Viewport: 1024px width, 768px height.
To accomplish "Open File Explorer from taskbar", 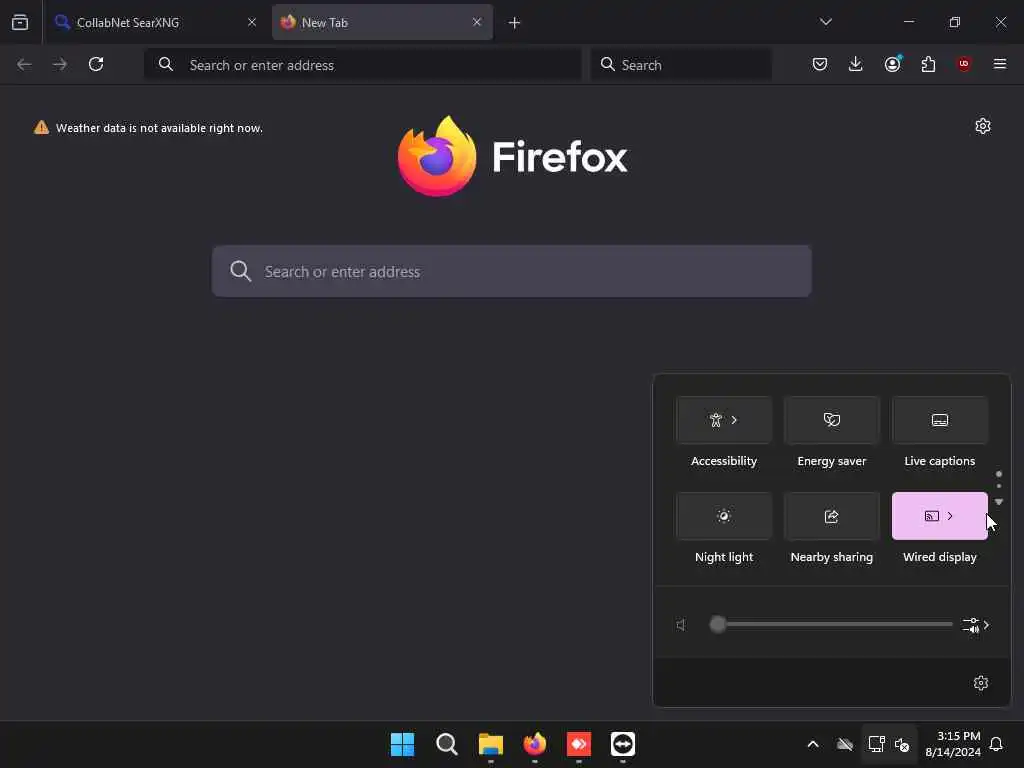I will coord(490,744).
